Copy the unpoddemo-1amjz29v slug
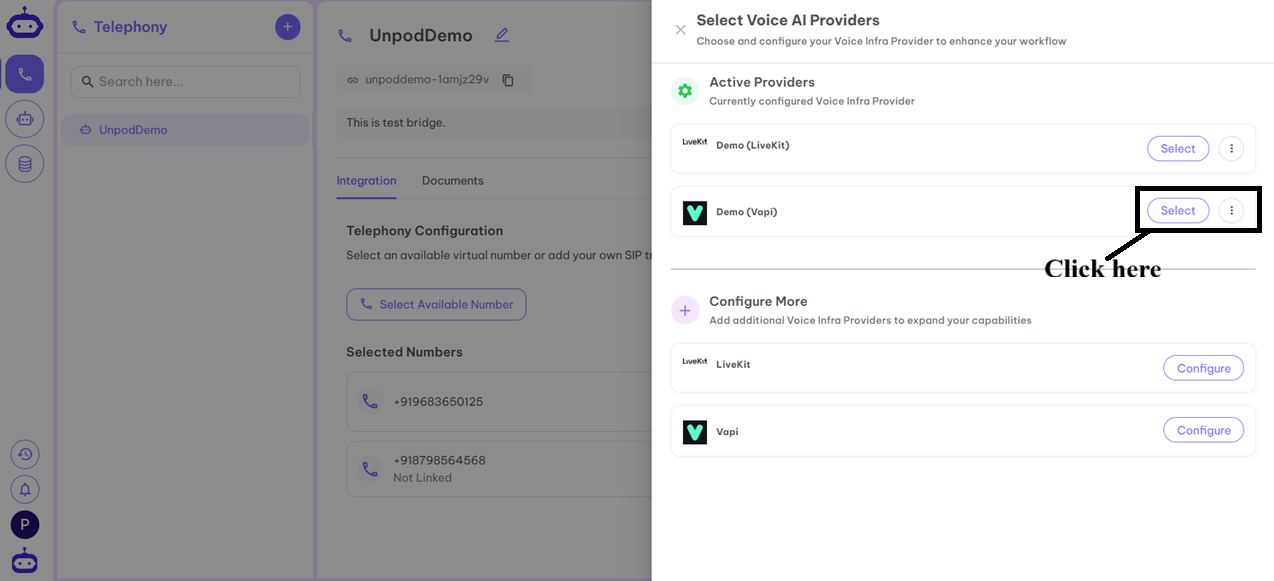Viewport: 1274px width, 581px height. click(x=508, y=80)
